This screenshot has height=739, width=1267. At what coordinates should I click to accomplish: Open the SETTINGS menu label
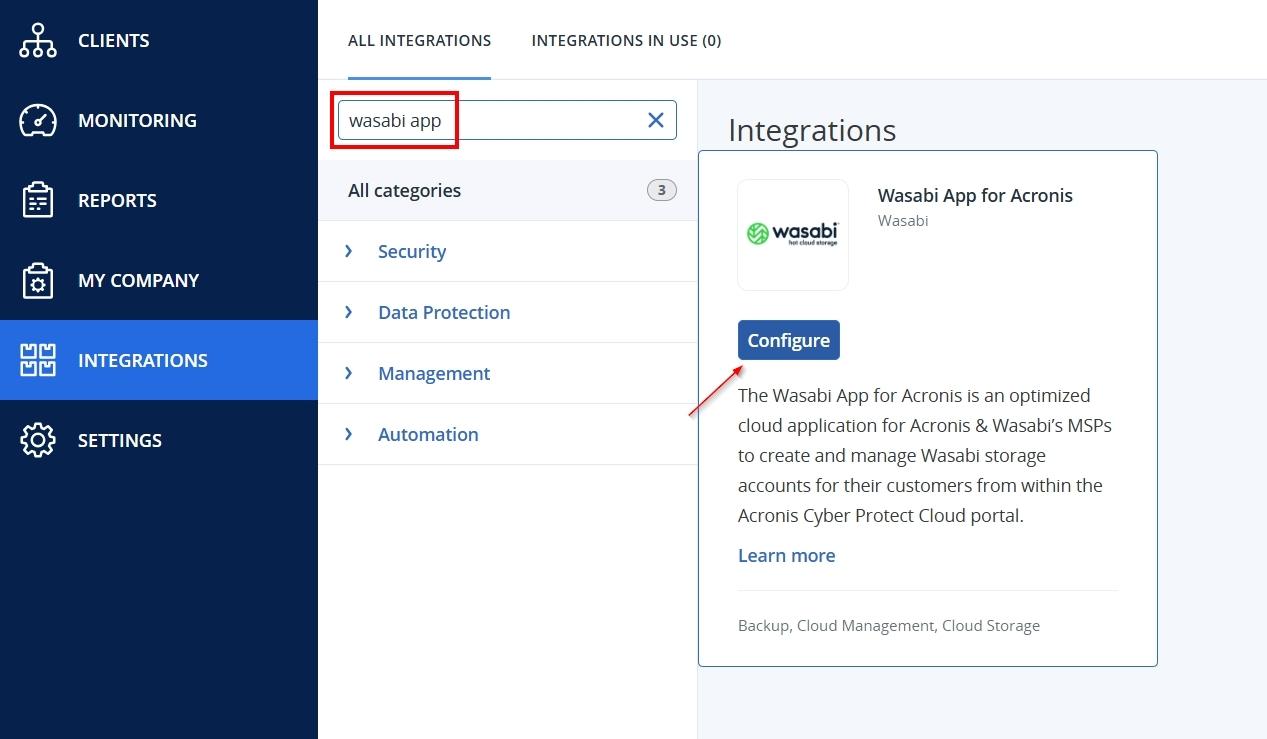click(120, 440)
